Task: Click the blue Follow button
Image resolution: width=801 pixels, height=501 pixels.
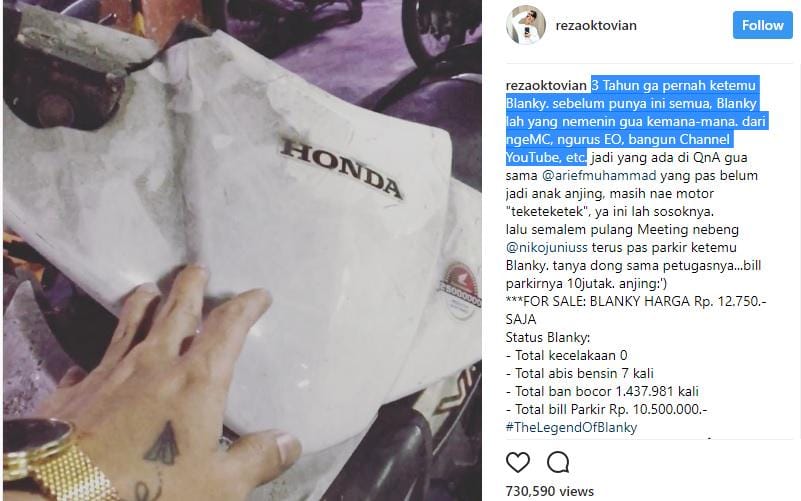Action: 763,25
